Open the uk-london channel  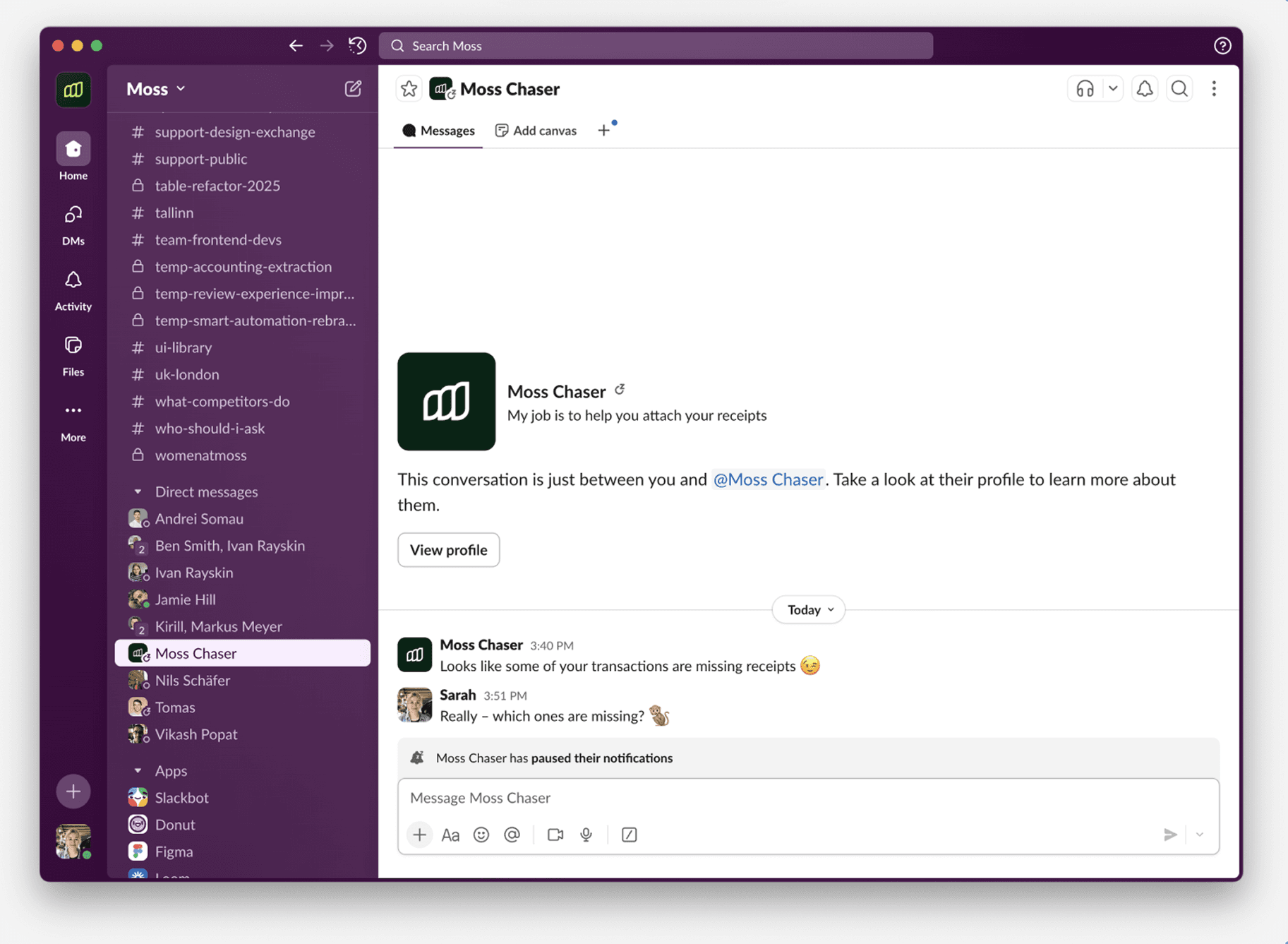(242, 374)
